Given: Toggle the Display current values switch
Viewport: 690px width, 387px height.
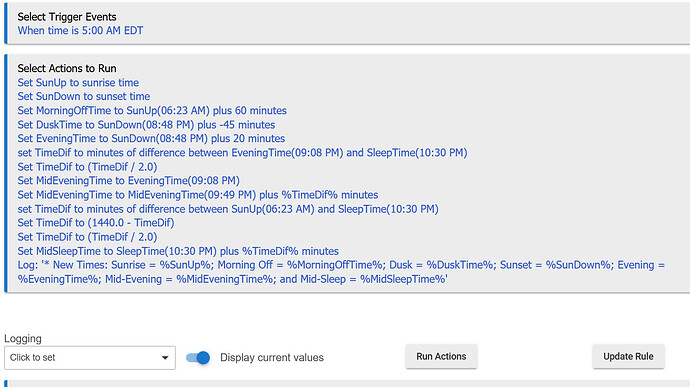Looking at the screenshot, I should [198, 358].
